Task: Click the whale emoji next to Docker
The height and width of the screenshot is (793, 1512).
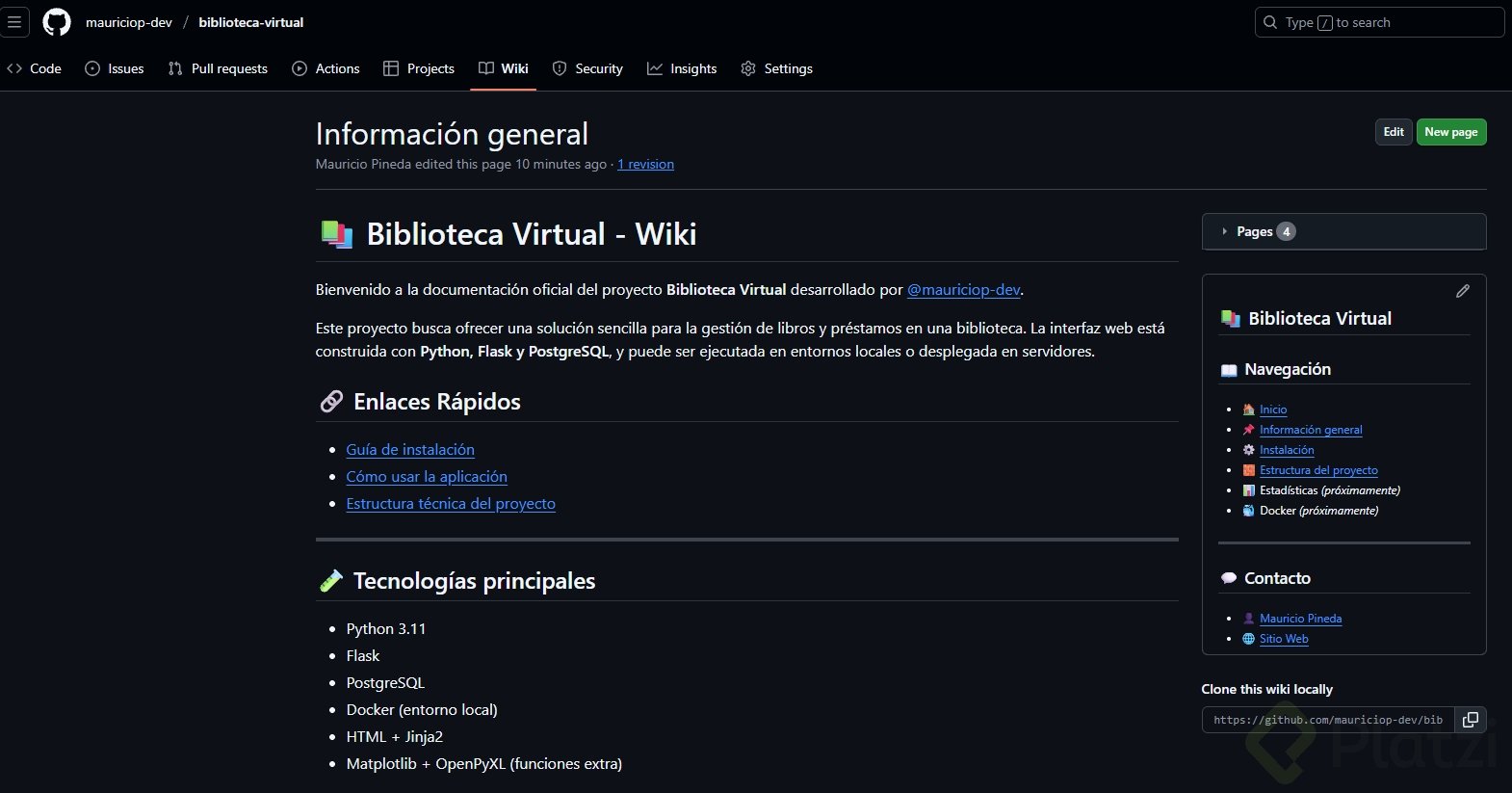Action: (1249, 511)
